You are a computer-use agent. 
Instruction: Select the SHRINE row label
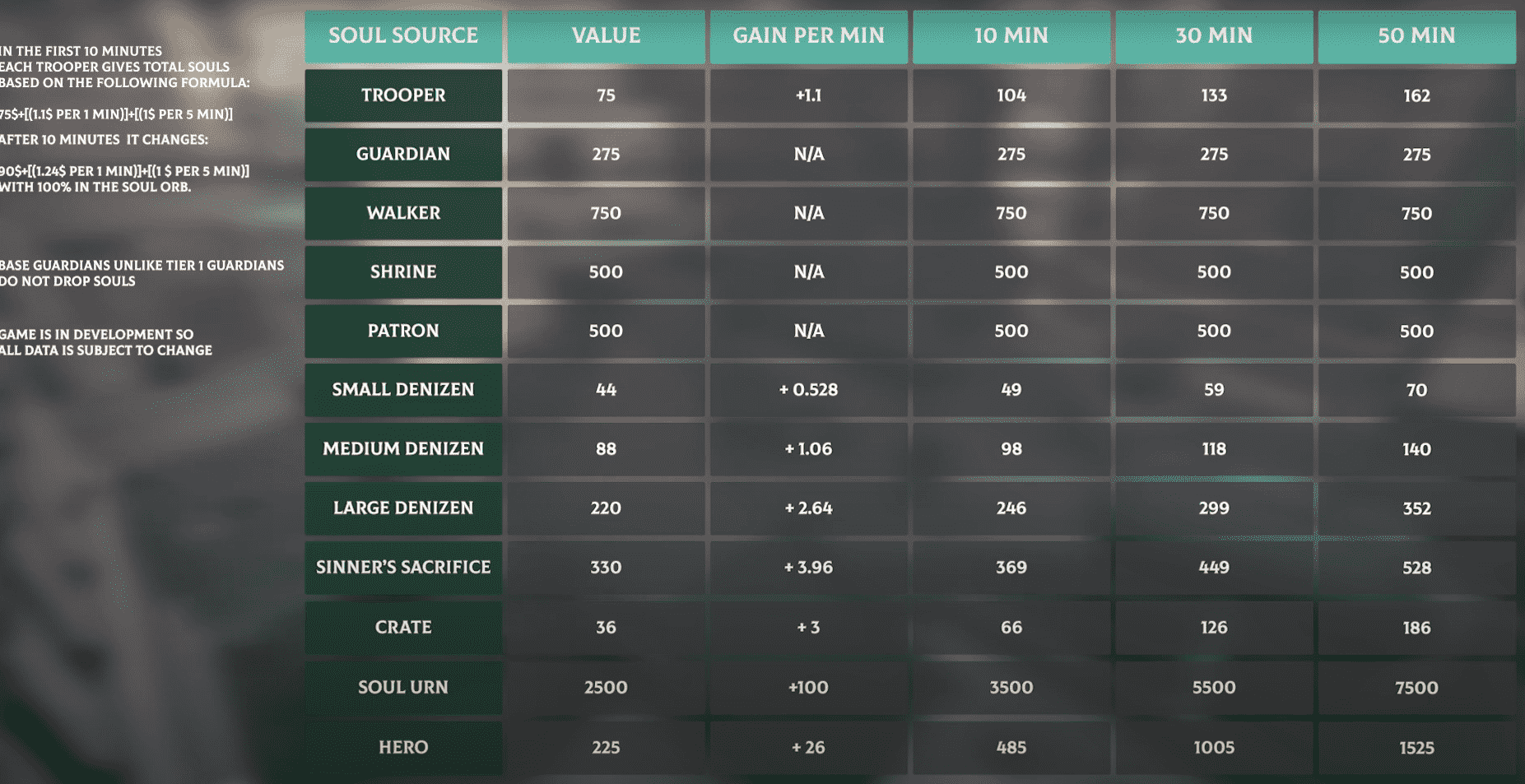pos(403,272)
